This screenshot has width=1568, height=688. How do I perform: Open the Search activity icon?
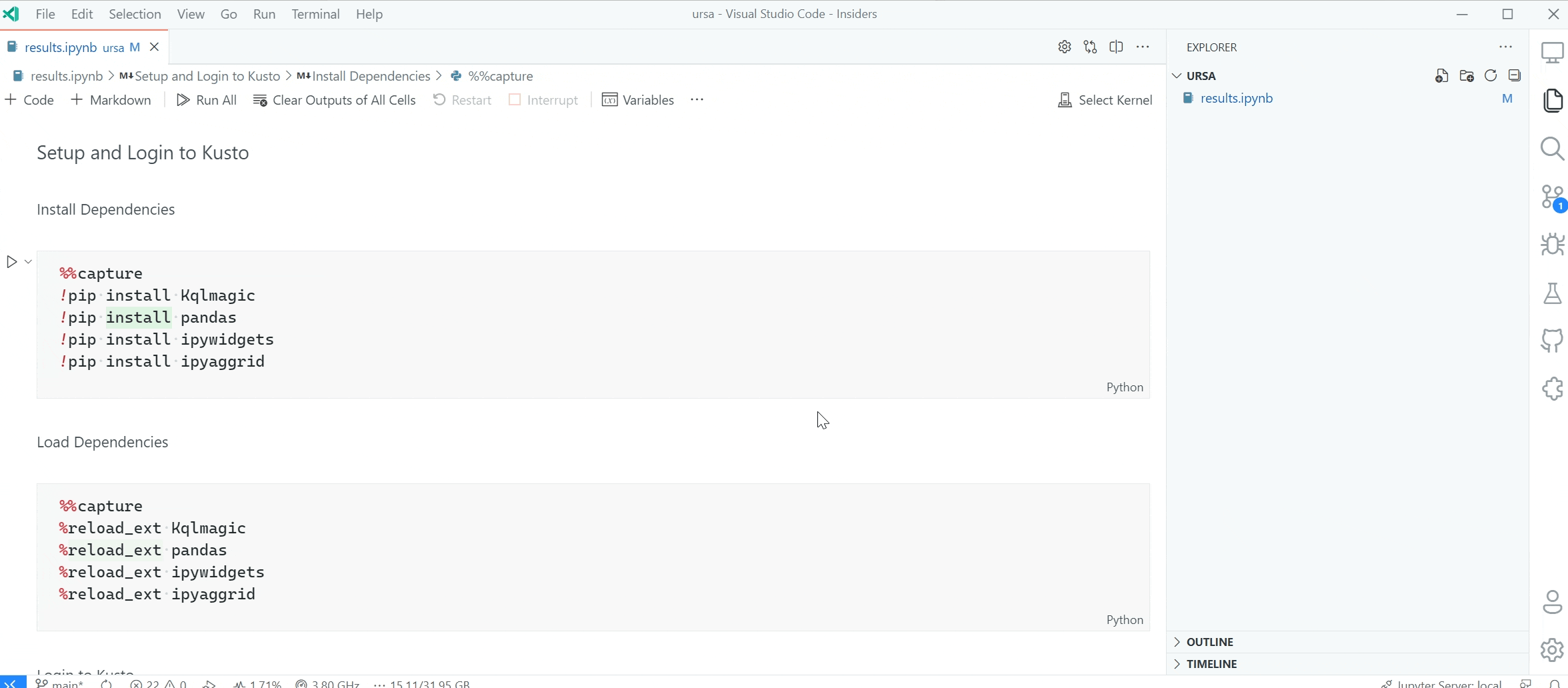point(1552,149)
